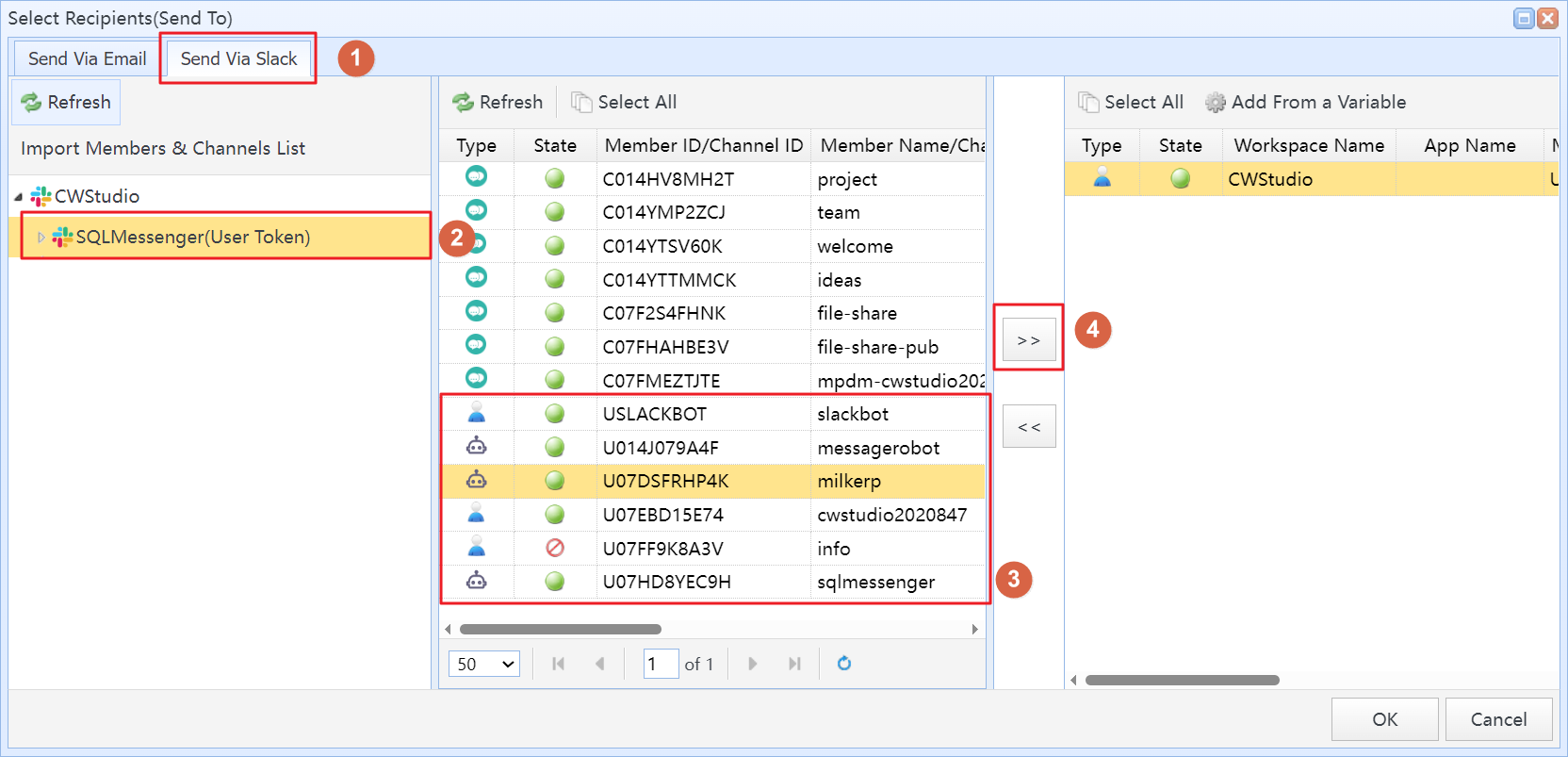
Task: Click the page number input field
Action: pos(661,664)
